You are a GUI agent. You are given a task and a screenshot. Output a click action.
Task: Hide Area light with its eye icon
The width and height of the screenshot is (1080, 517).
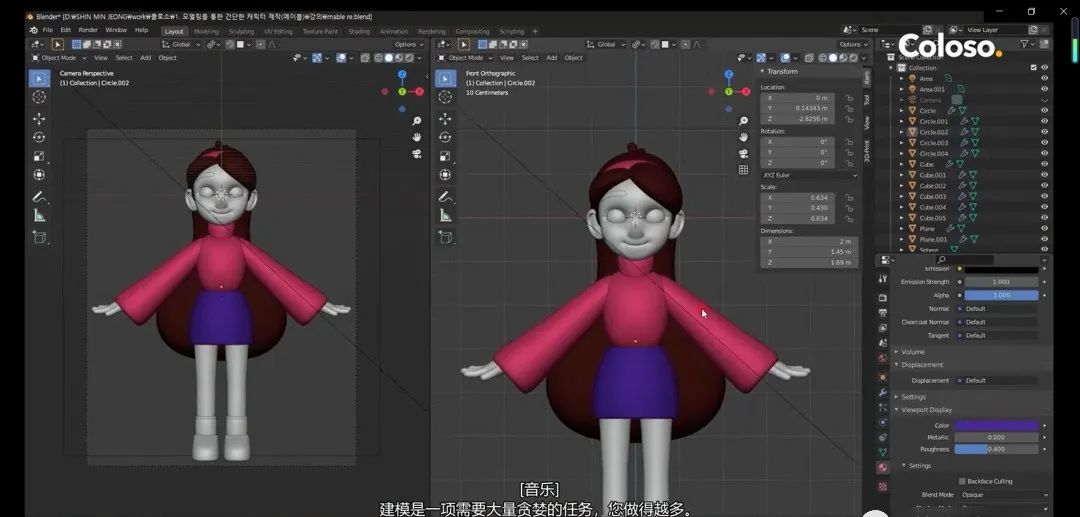pyautogui.click(x=1044, y=78)
